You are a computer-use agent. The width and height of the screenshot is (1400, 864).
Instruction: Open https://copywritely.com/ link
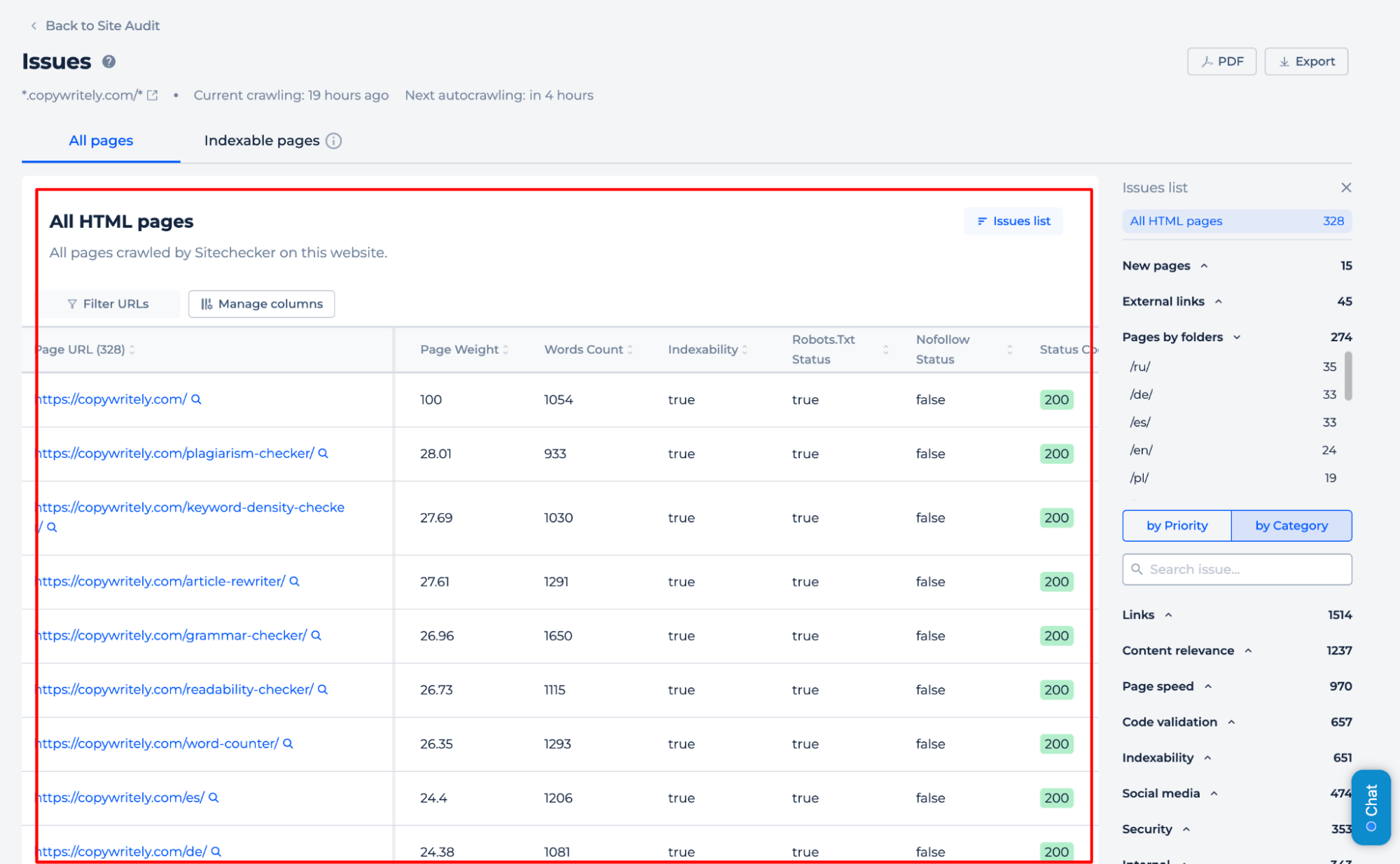(112, 399)
